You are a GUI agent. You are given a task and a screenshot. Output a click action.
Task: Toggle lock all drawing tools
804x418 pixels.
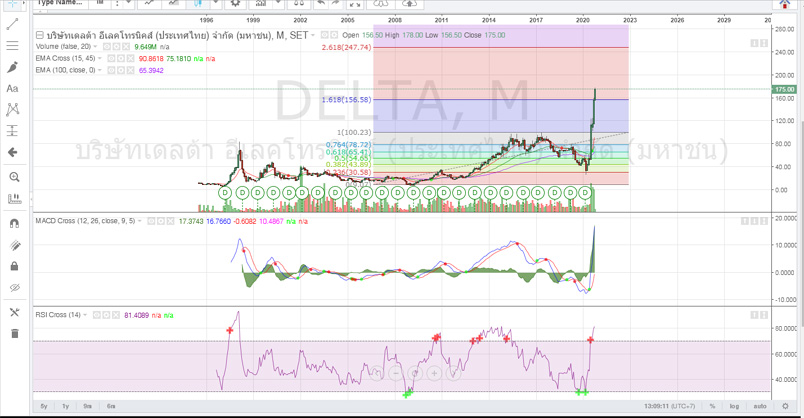(14, 266)
